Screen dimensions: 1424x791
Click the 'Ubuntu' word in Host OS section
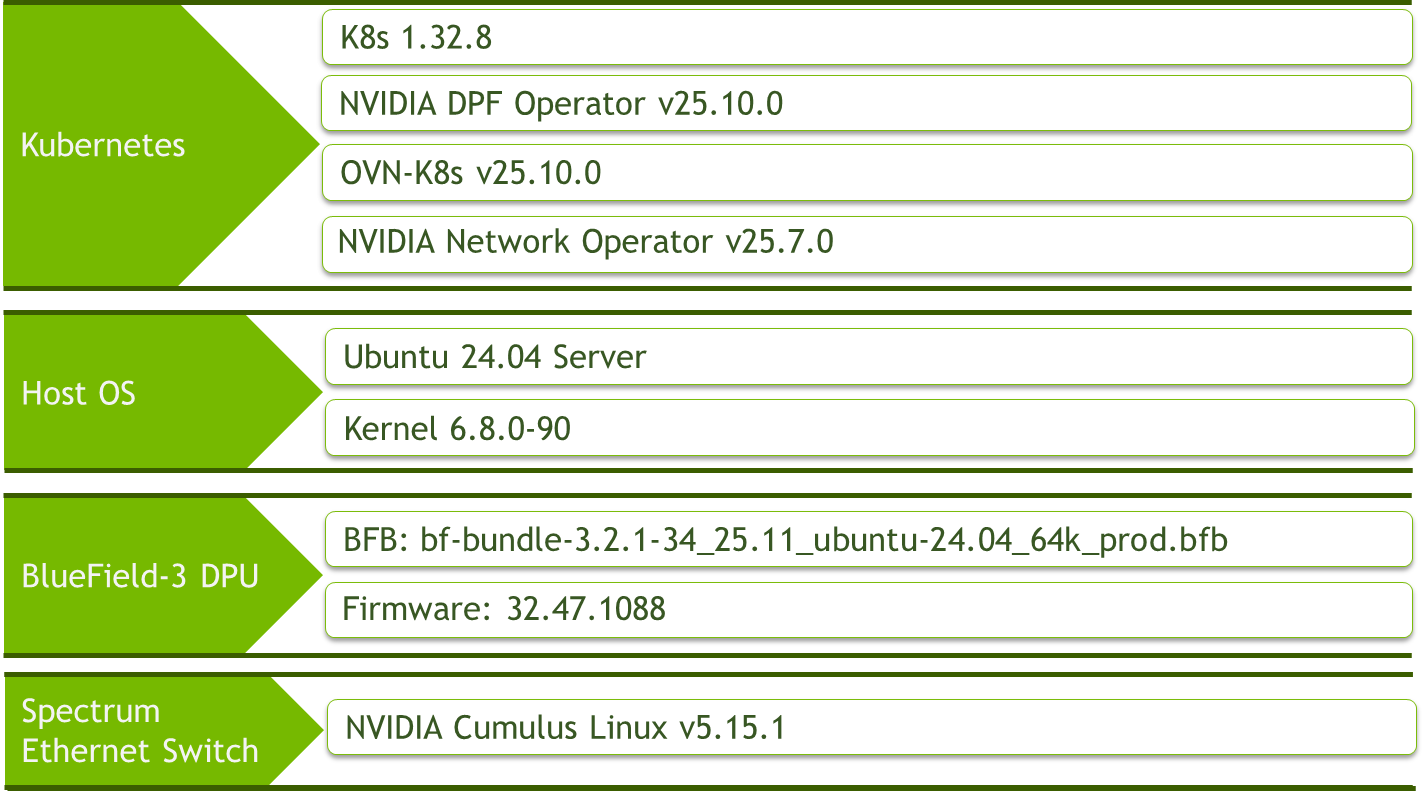(397, 357)
